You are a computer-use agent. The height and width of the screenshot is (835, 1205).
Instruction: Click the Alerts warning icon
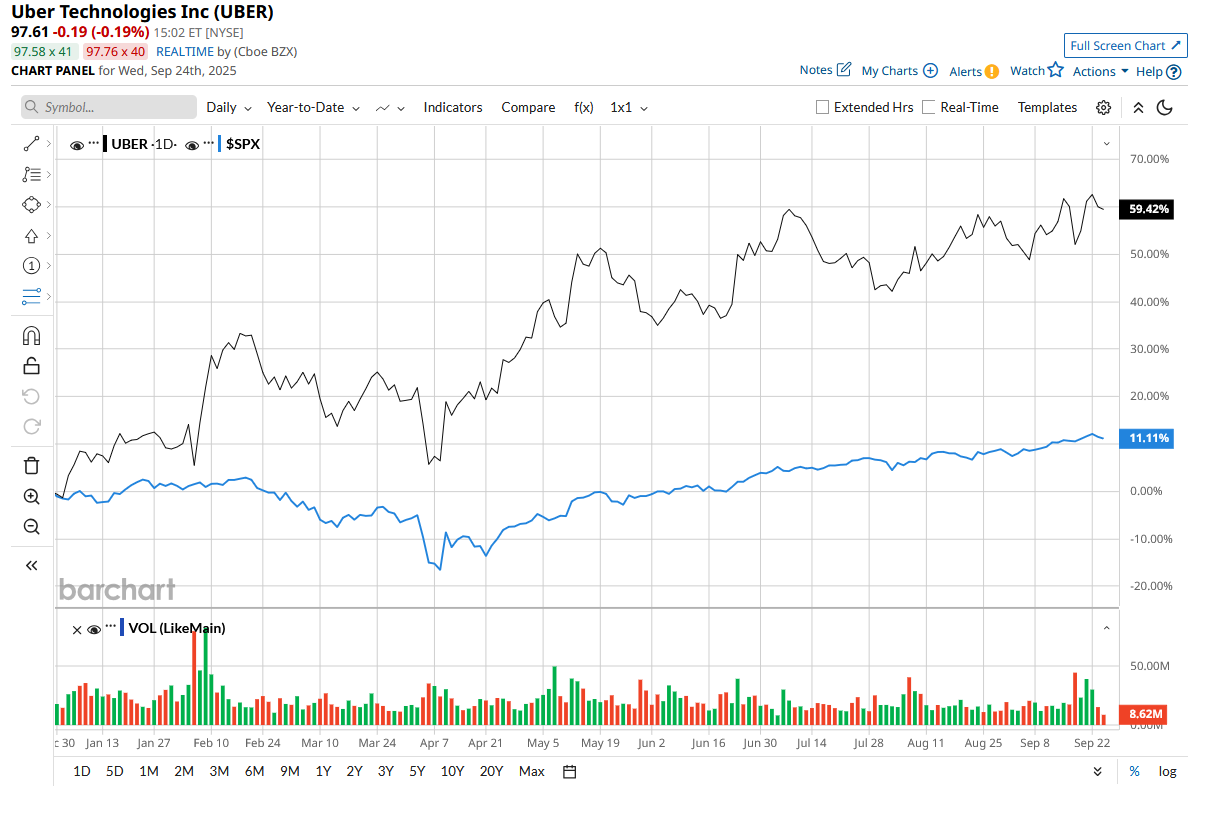[x=991, y=71]
